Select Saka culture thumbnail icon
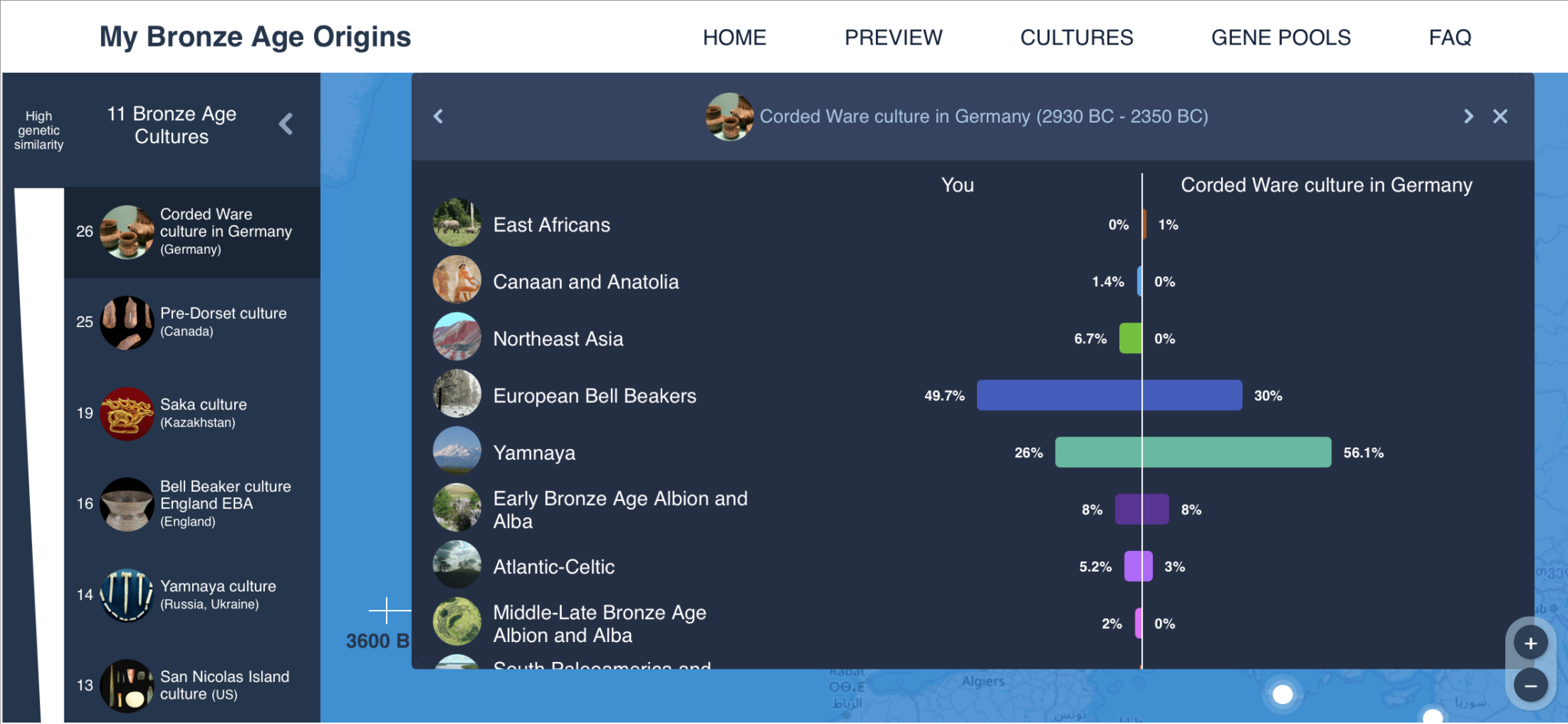The height and width of the screenshot is (724, 1568). (127, 414)
